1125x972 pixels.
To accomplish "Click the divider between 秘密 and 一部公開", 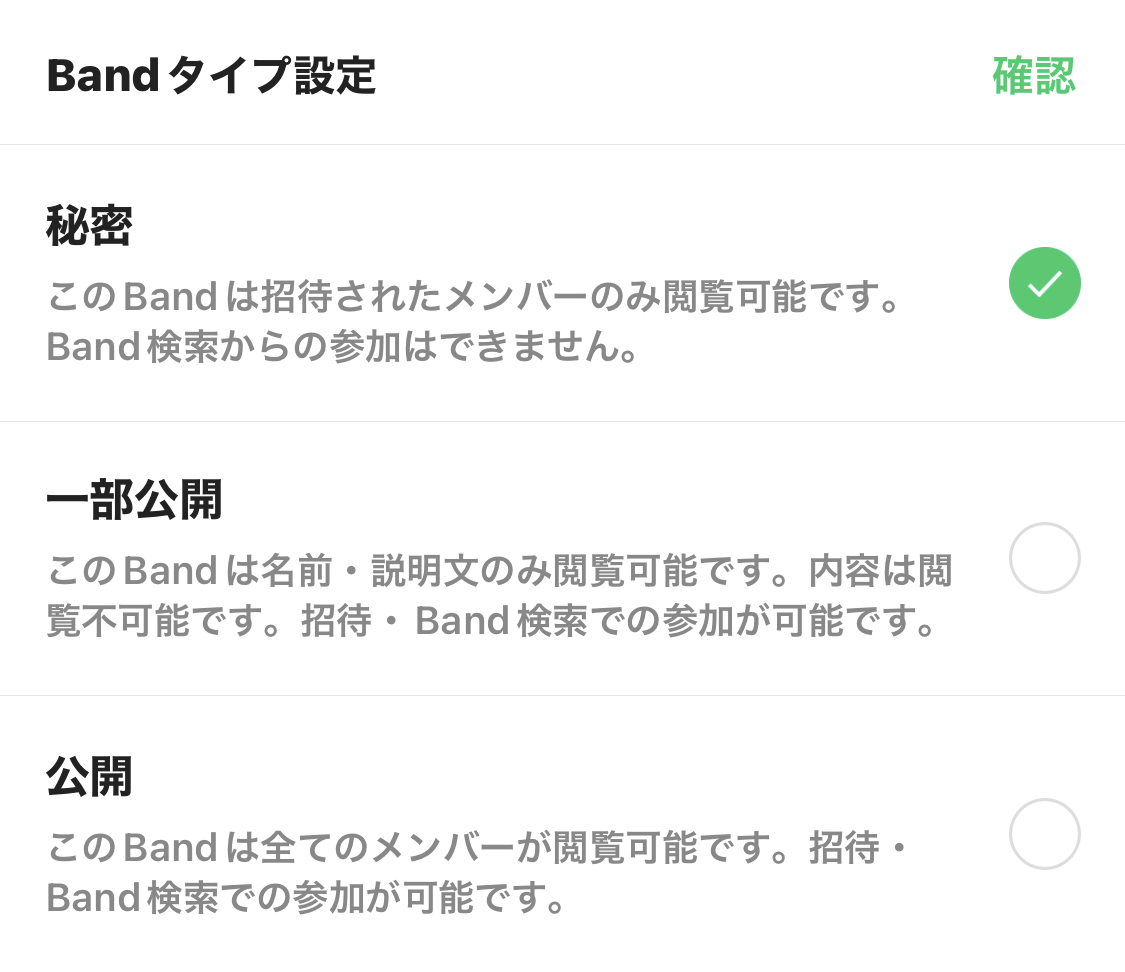I will pyautogui.click(x=562, y=421).
